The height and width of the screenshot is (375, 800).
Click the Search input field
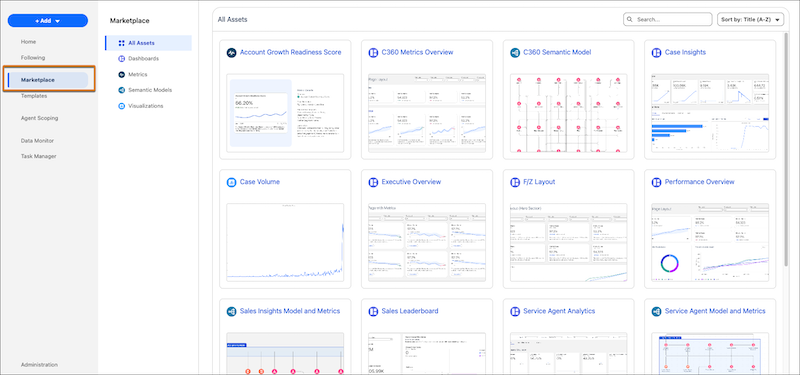667,19
